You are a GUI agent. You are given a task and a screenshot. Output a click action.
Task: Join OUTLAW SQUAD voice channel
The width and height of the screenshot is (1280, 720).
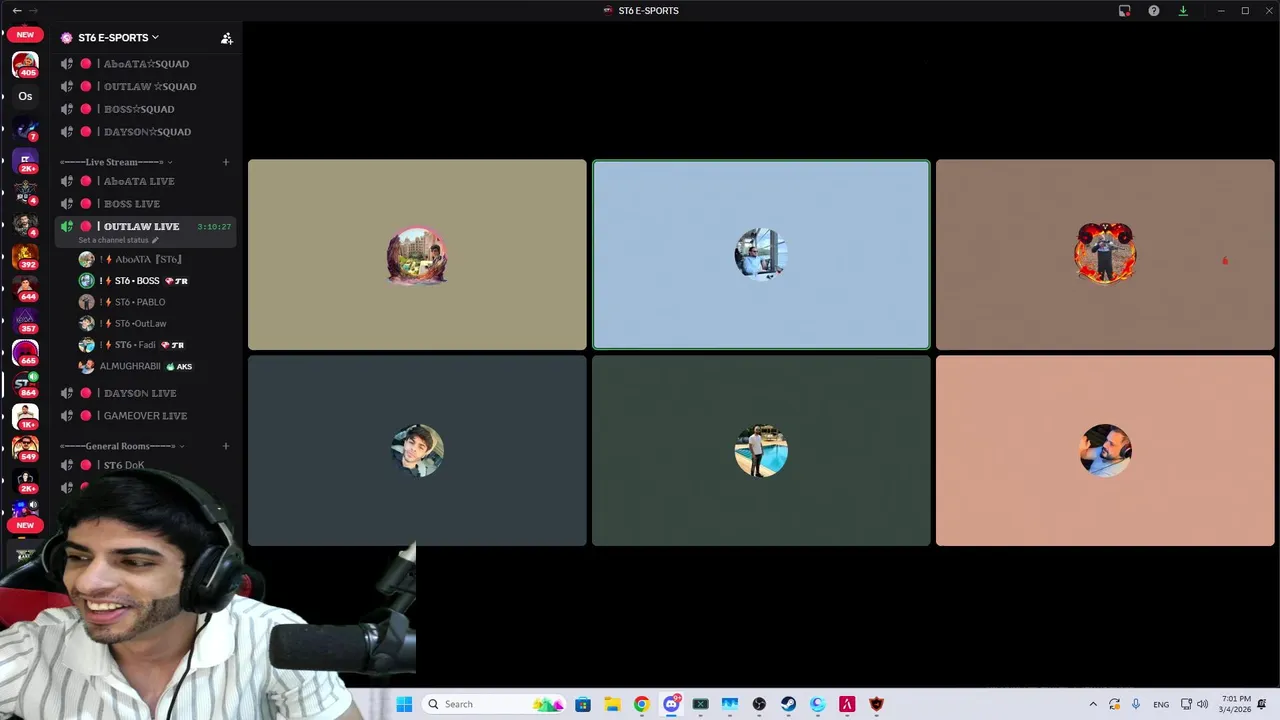tap(146, 87)
